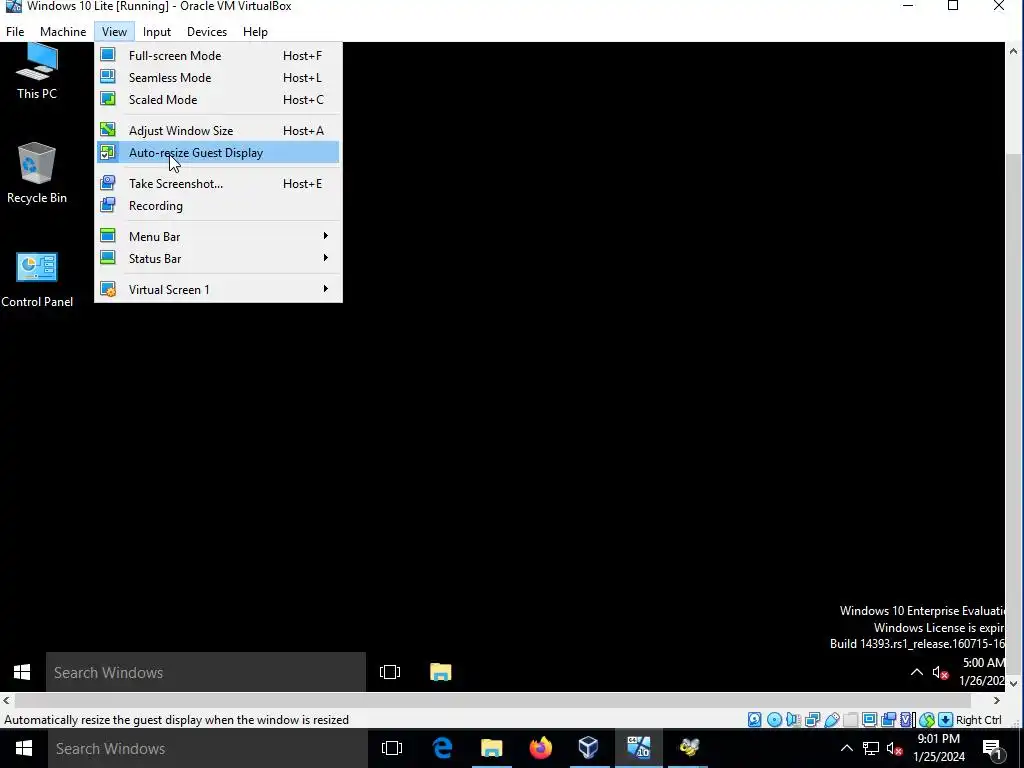Click the horizontal scrollbar right arrow
The height and width of the screenshot is (768, 1024).
[997, 700]
